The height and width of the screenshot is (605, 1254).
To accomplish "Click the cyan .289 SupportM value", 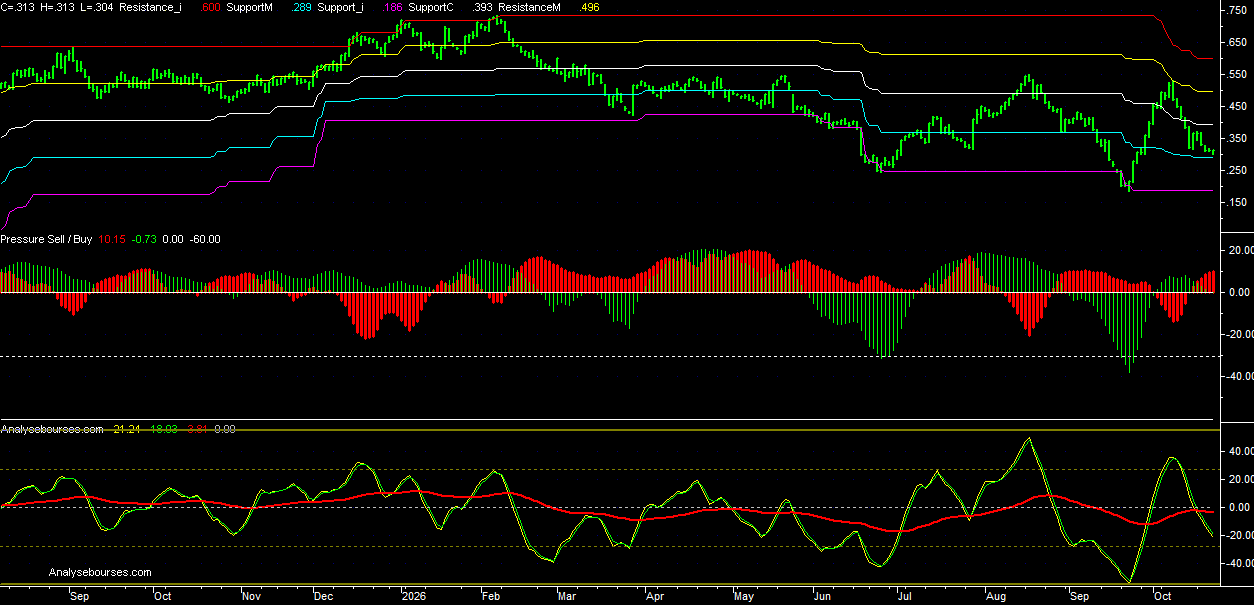I will (302, 7).
